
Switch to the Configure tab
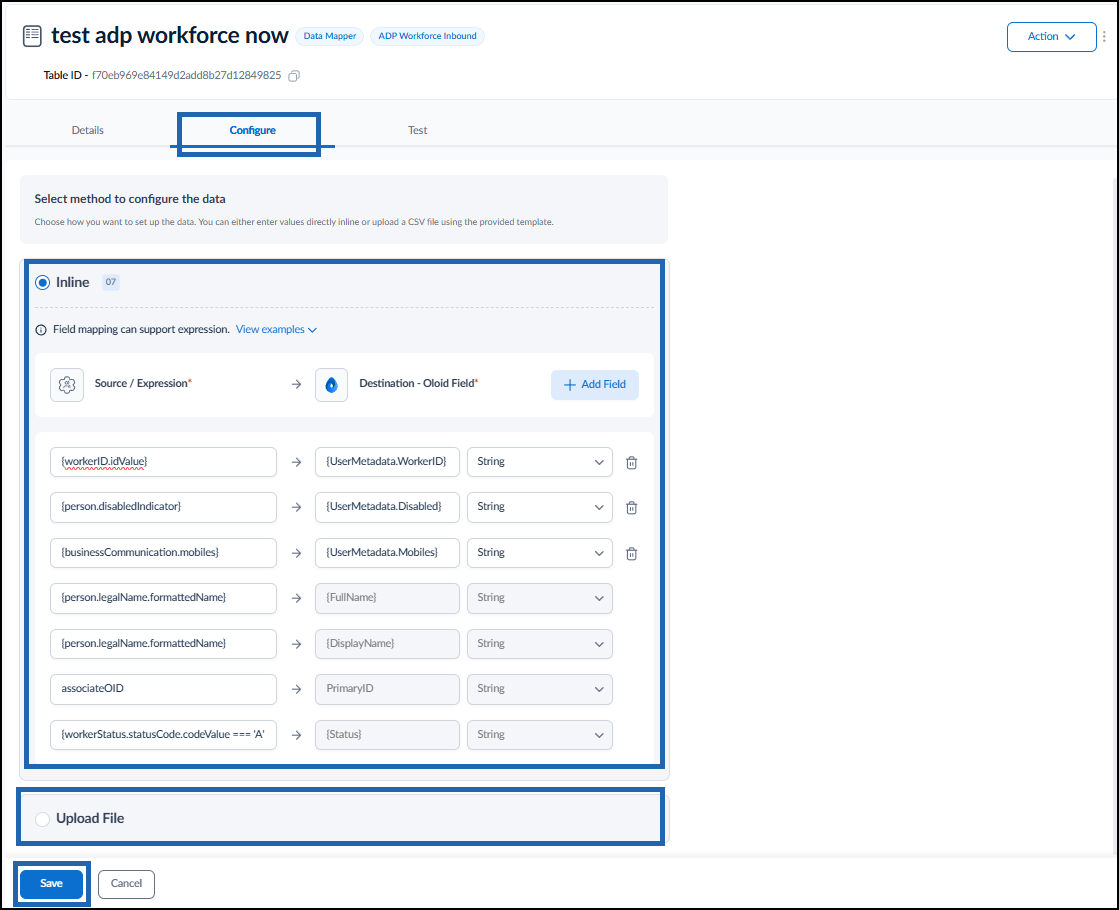[x=252, y=131]
